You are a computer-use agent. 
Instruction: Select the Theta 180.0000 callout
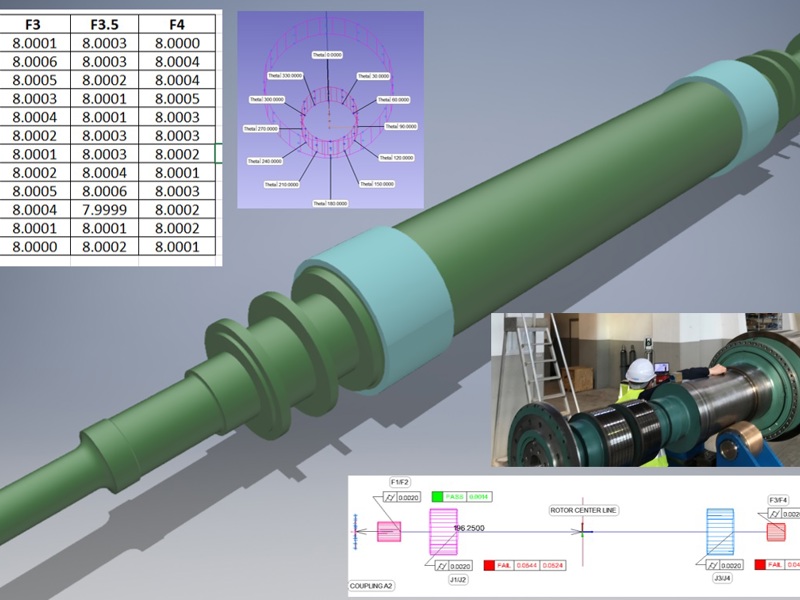tap(331, 202)
